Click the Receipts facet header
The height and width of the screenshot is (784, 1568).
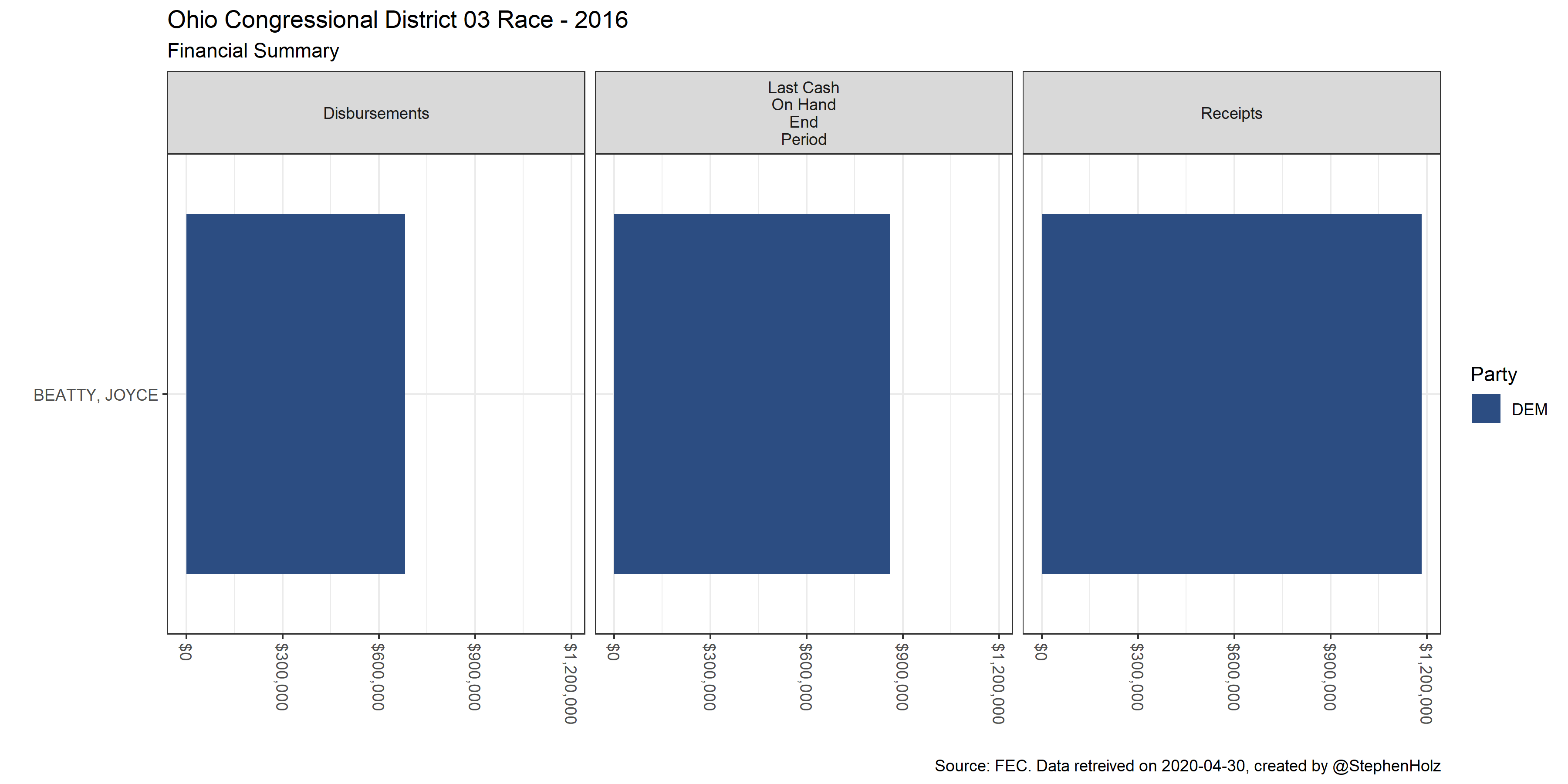pyautogui.click(x=1231, y=113)
